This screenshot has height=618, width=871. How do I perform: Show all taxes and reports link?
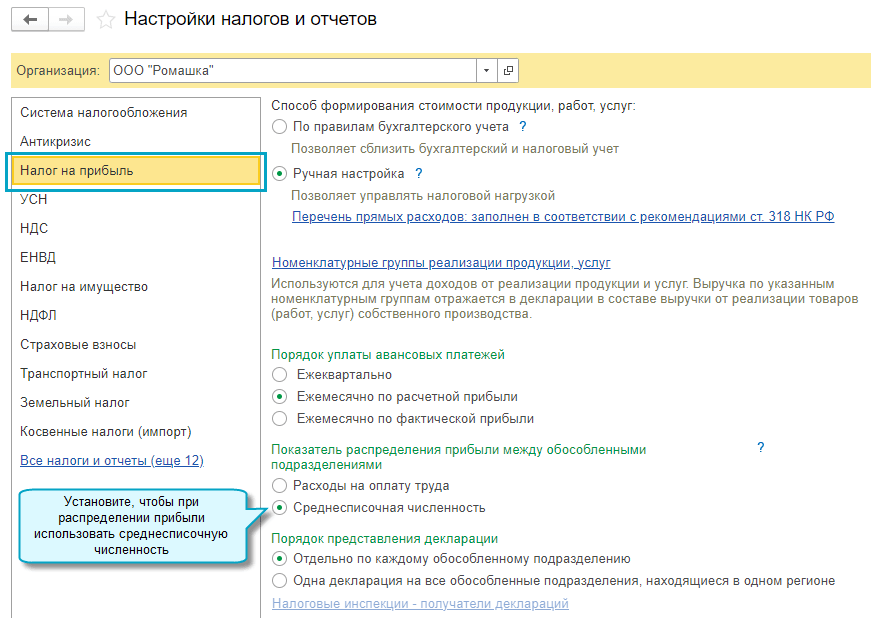tap(112, 460)
